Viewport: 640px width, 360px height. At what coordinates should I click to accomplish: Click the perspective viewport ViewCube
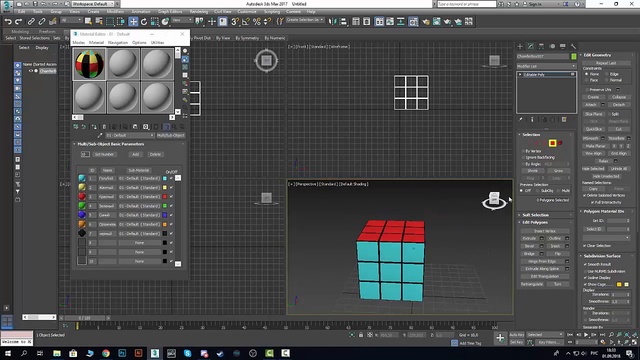[494, 200]
